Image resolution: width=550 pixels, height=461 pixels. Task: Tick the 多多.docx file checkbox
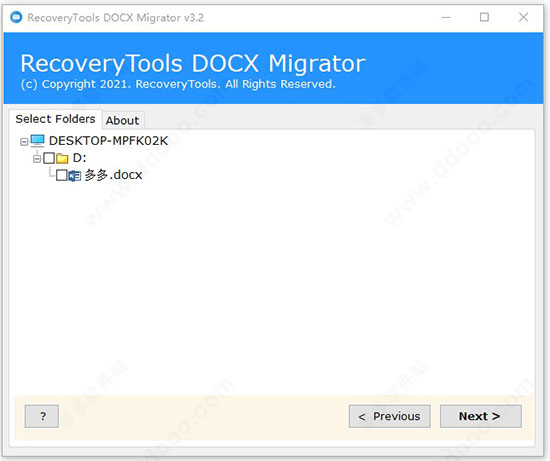pos(61,175)
